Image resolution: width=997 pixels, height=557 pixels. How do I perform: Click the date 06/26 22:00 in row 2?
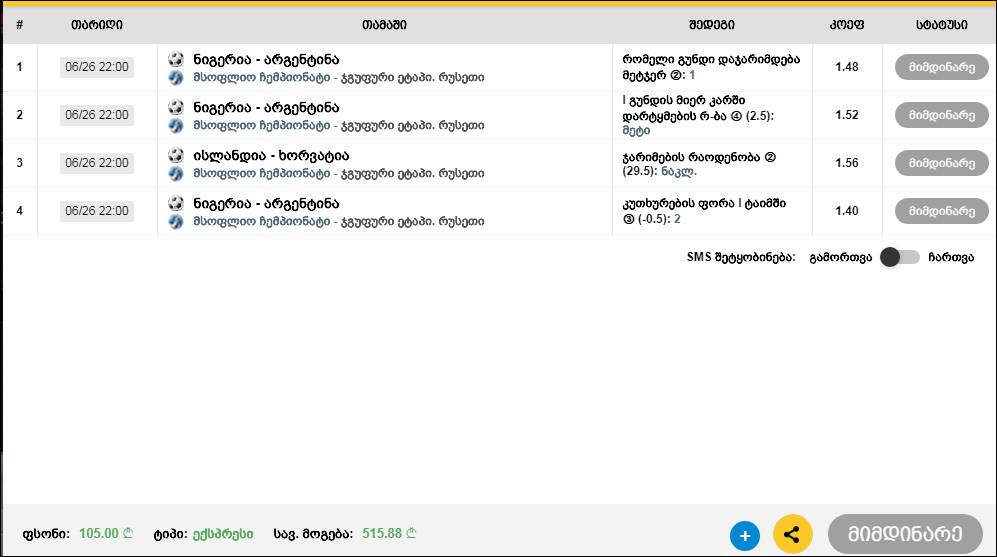coord(97,115)
